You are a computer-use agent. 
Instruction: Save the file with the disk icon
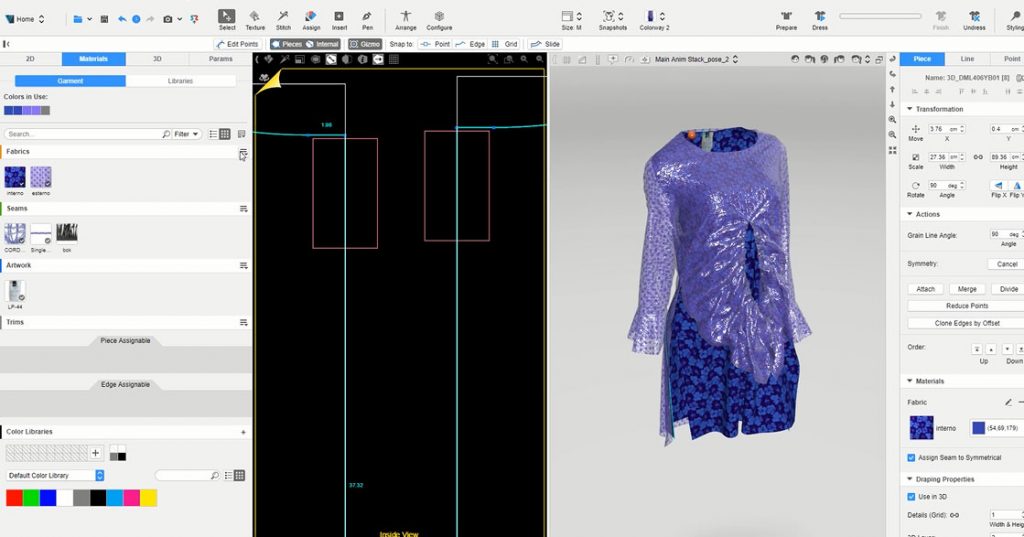pyautogui.click(x=104, y=19)
